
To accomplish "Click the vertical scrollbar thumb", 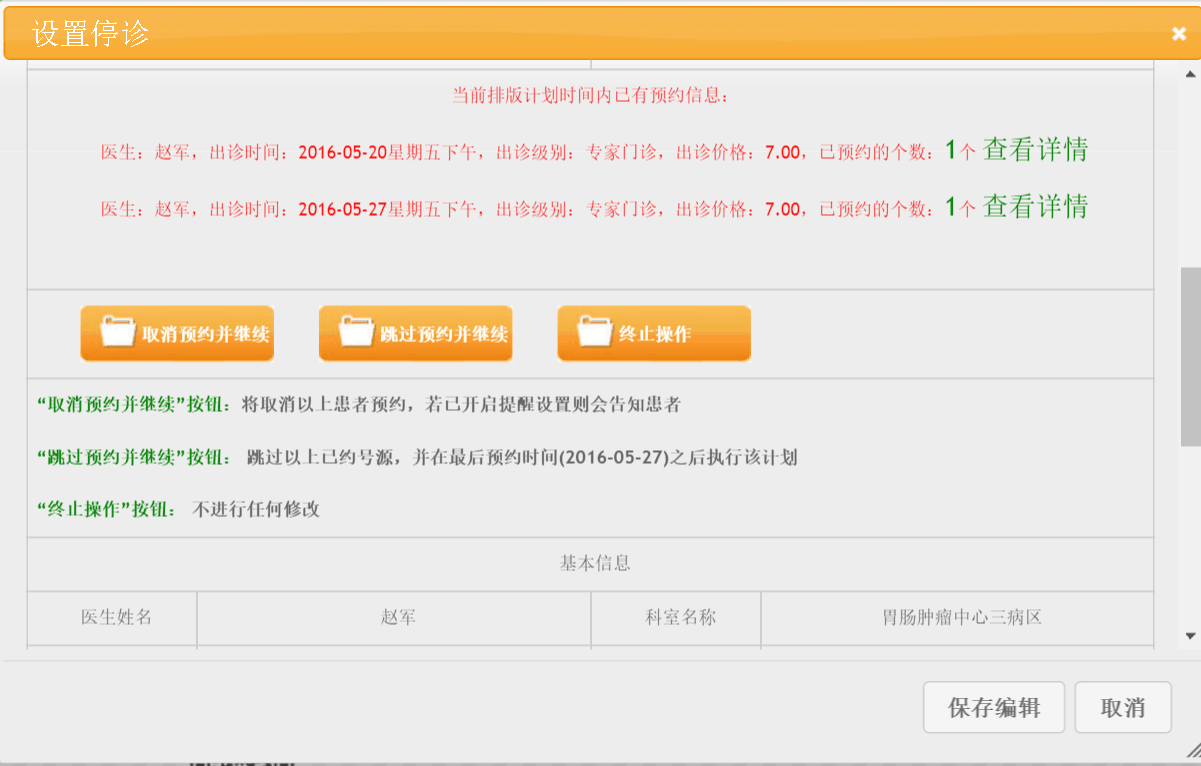I will pyautogui.click(x=1190, y=355).
